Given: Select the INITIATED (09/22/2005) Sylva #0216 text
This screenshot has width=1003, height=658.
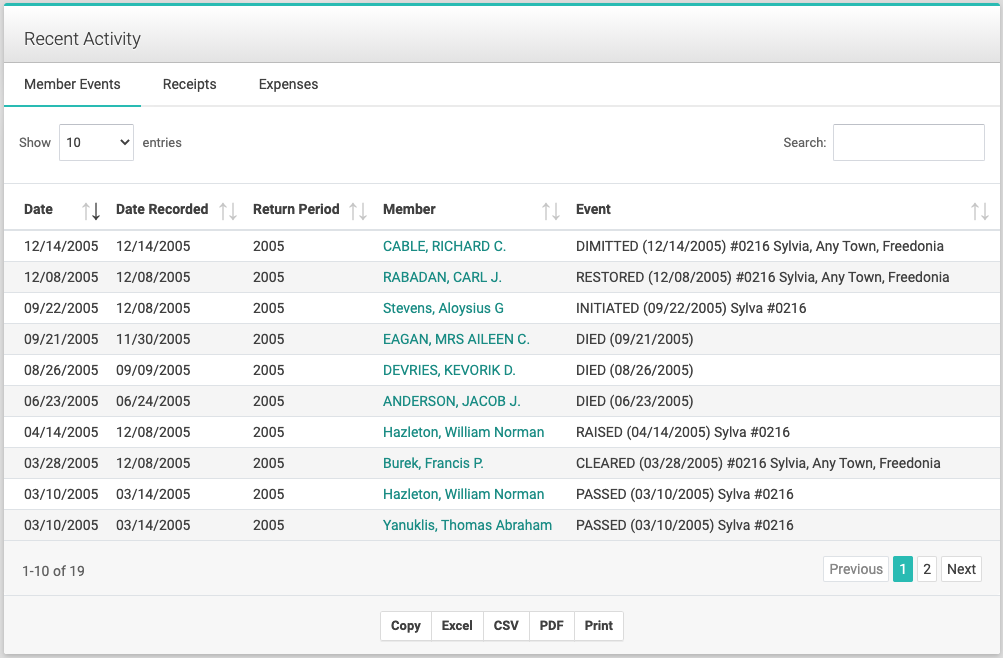Looking at the screenshot, I should click(691, 308).
